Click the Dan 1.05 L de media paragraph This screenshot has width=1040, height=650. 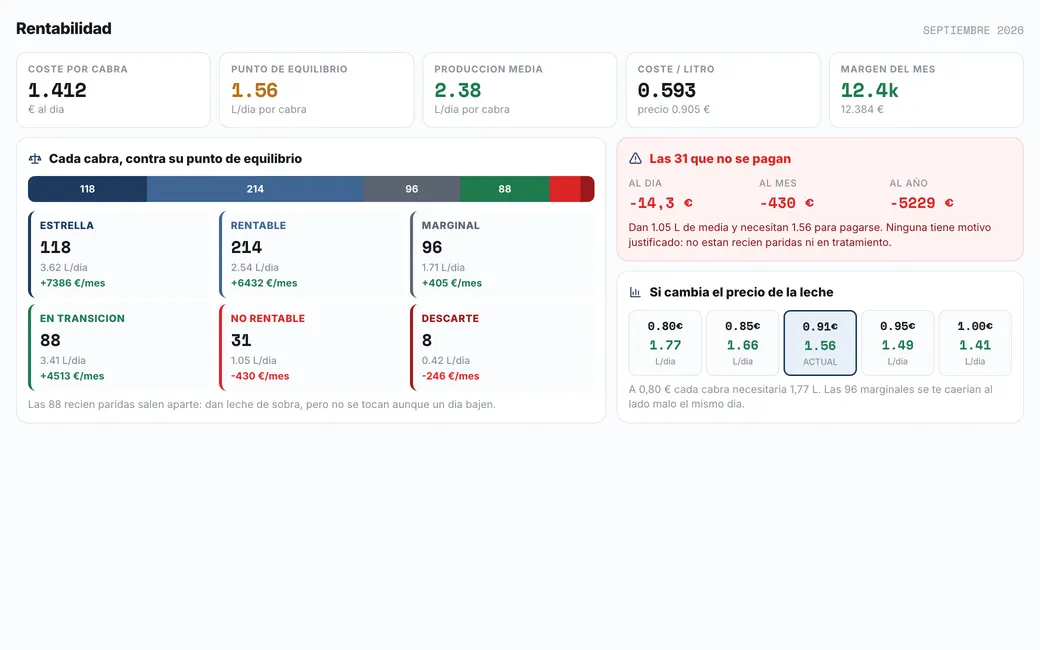pyautogui.click(x=810, y=235)
